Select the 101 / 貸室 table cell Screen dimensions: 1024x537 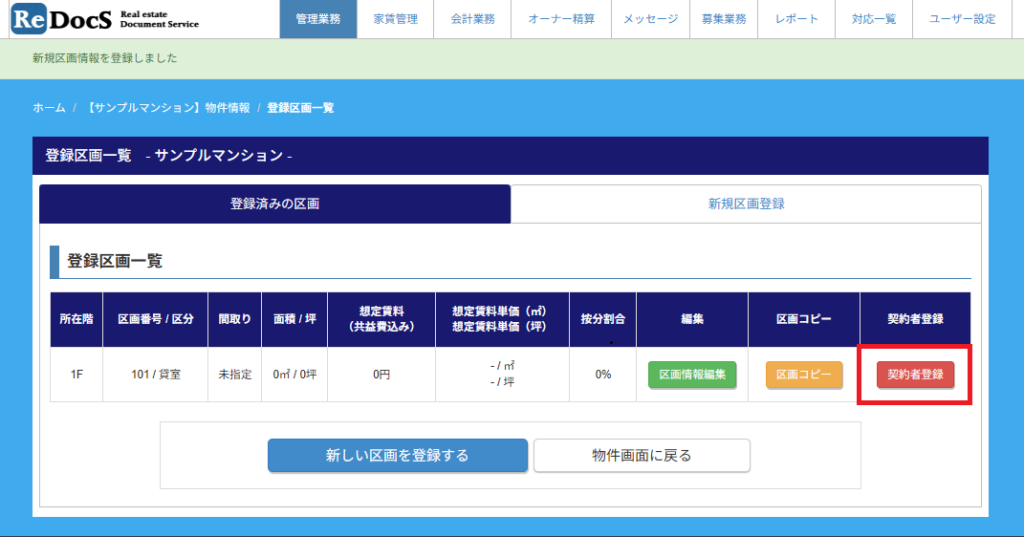tap(155, 375)
